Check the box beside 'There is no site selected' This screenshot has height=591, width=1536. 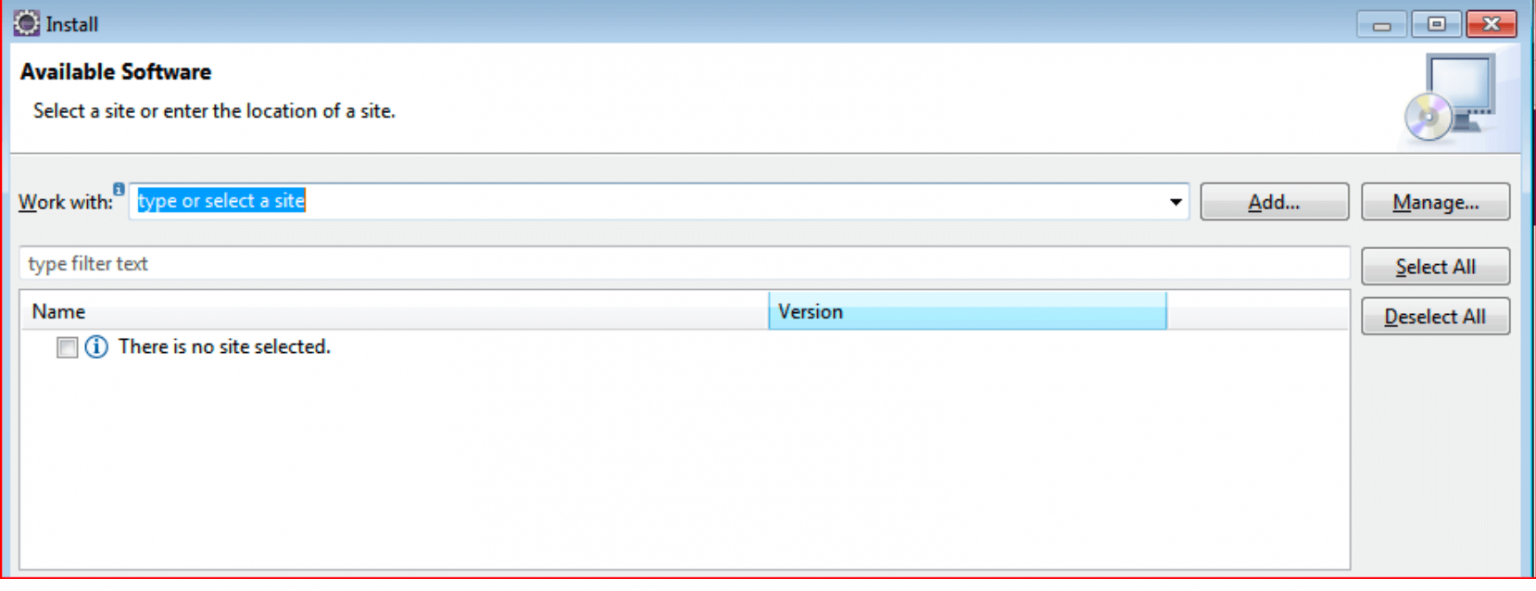(x=66, y=347)
